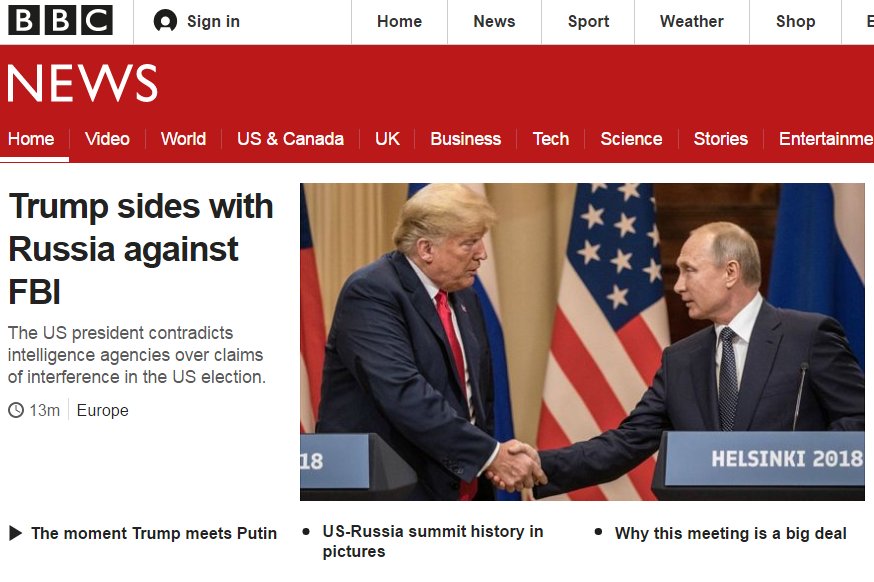
Task: Open Why this meeting is a big deal
Action: click(730, 534)
